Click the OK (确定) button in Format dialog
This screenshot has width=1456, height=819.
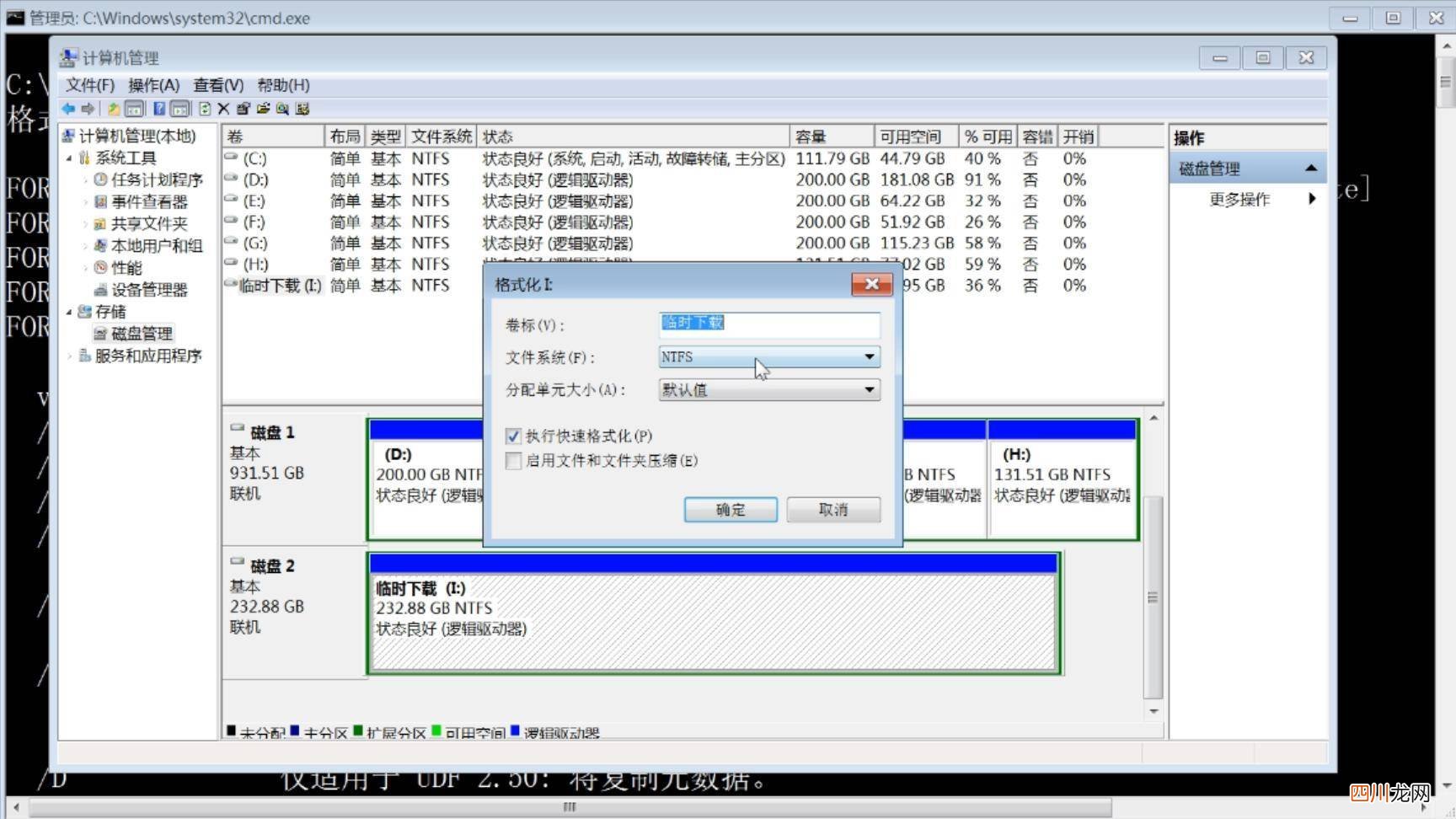point(731,510)
